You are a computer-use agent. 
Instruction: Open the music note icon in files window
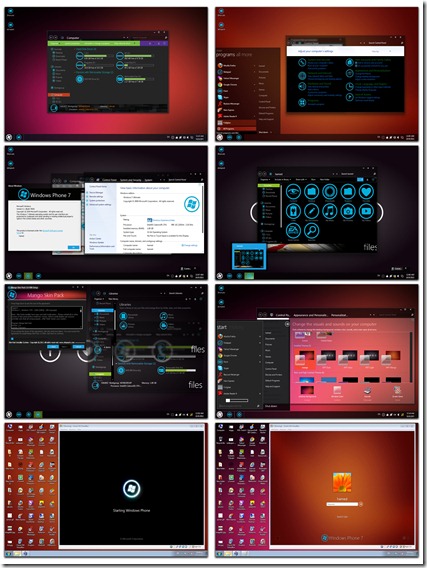329,211
